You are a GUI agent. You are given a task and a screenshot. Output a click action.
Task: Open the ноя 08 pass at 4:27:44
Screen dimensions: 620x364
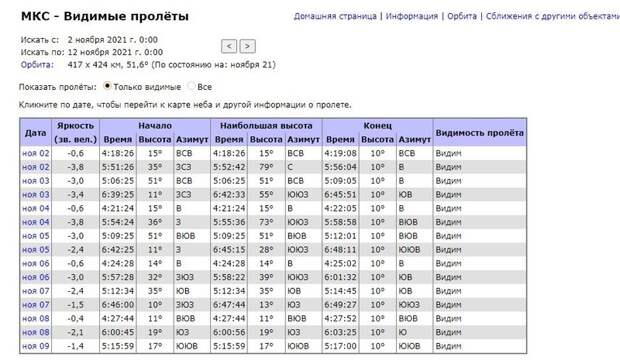[36, 319]
